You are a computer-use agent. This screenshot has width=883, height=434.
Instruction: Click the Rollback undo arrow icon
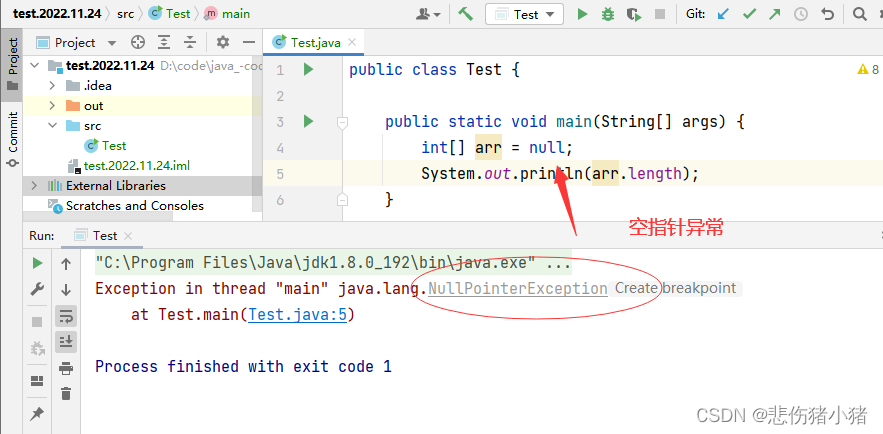827,14
